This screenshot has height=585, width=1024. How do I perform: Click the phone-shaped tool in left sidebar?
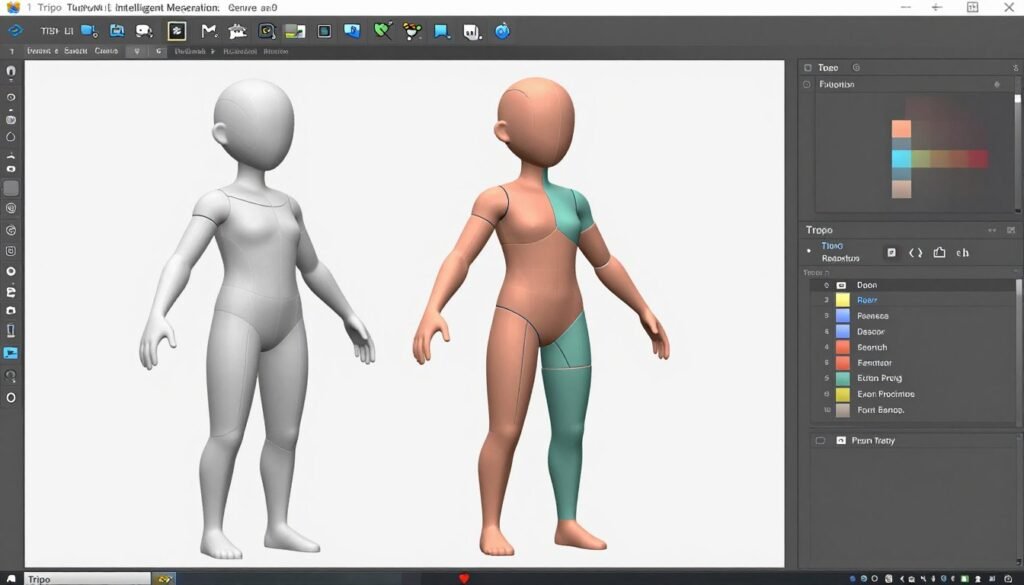(10, 330)
